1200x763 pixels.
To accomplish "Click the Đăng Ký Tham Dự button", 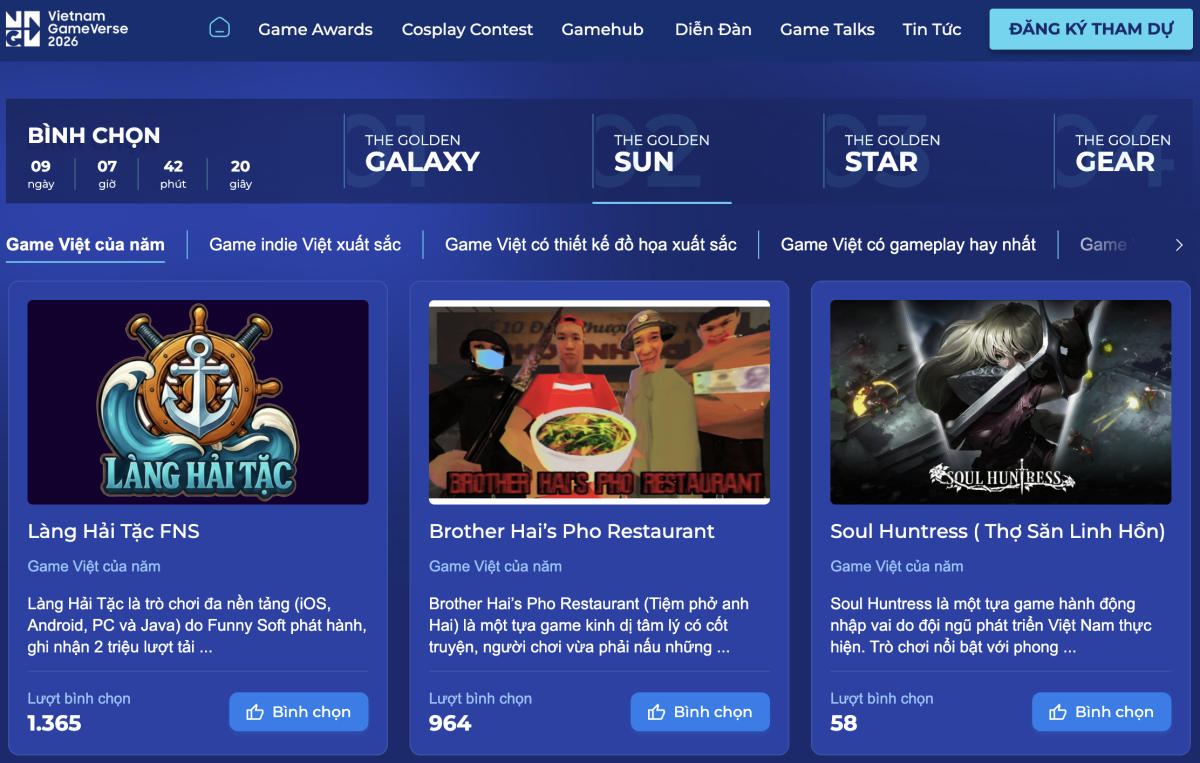I will point(1091,29).
